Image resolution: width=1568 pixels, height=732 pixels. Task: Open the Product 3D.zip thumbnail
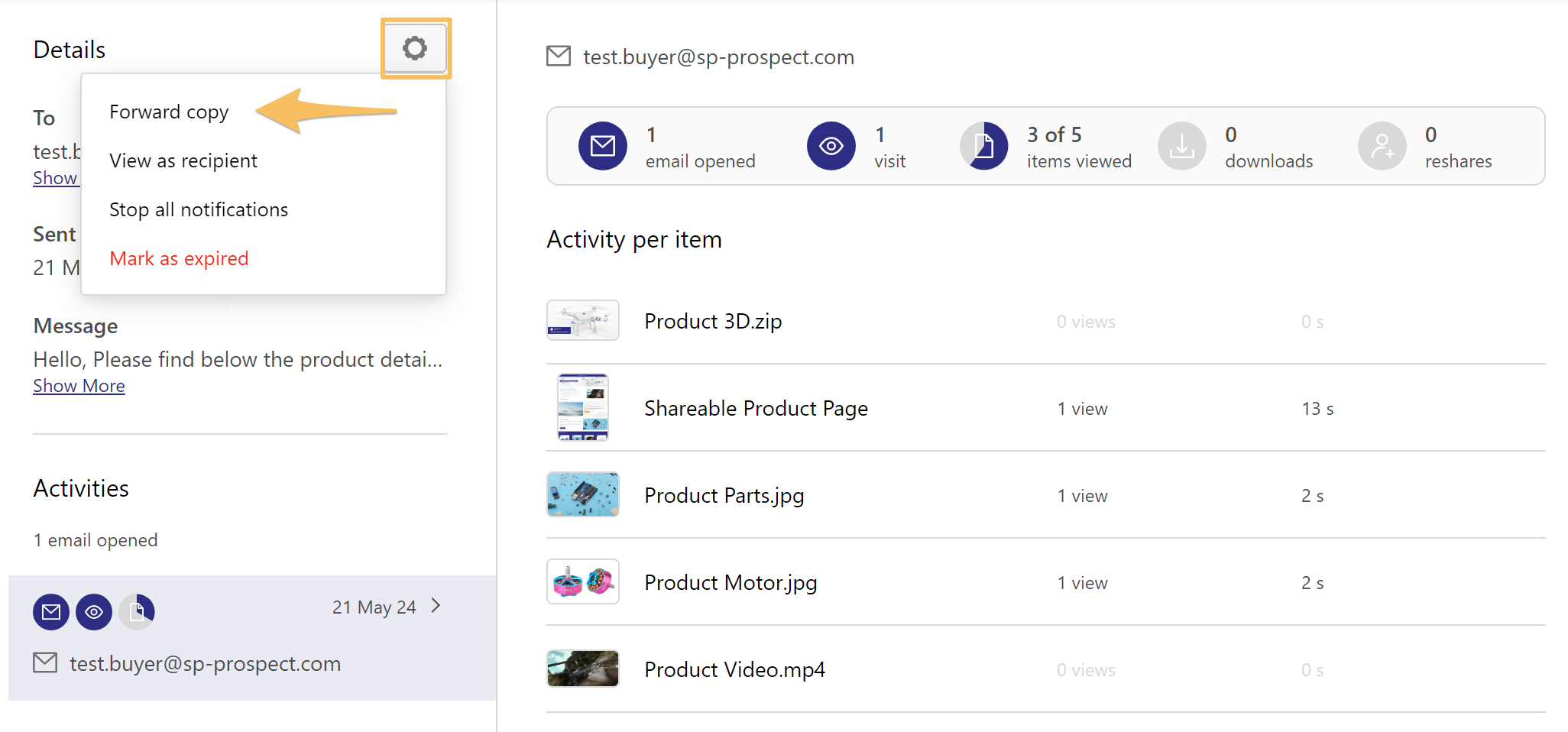tap(582, 320)
